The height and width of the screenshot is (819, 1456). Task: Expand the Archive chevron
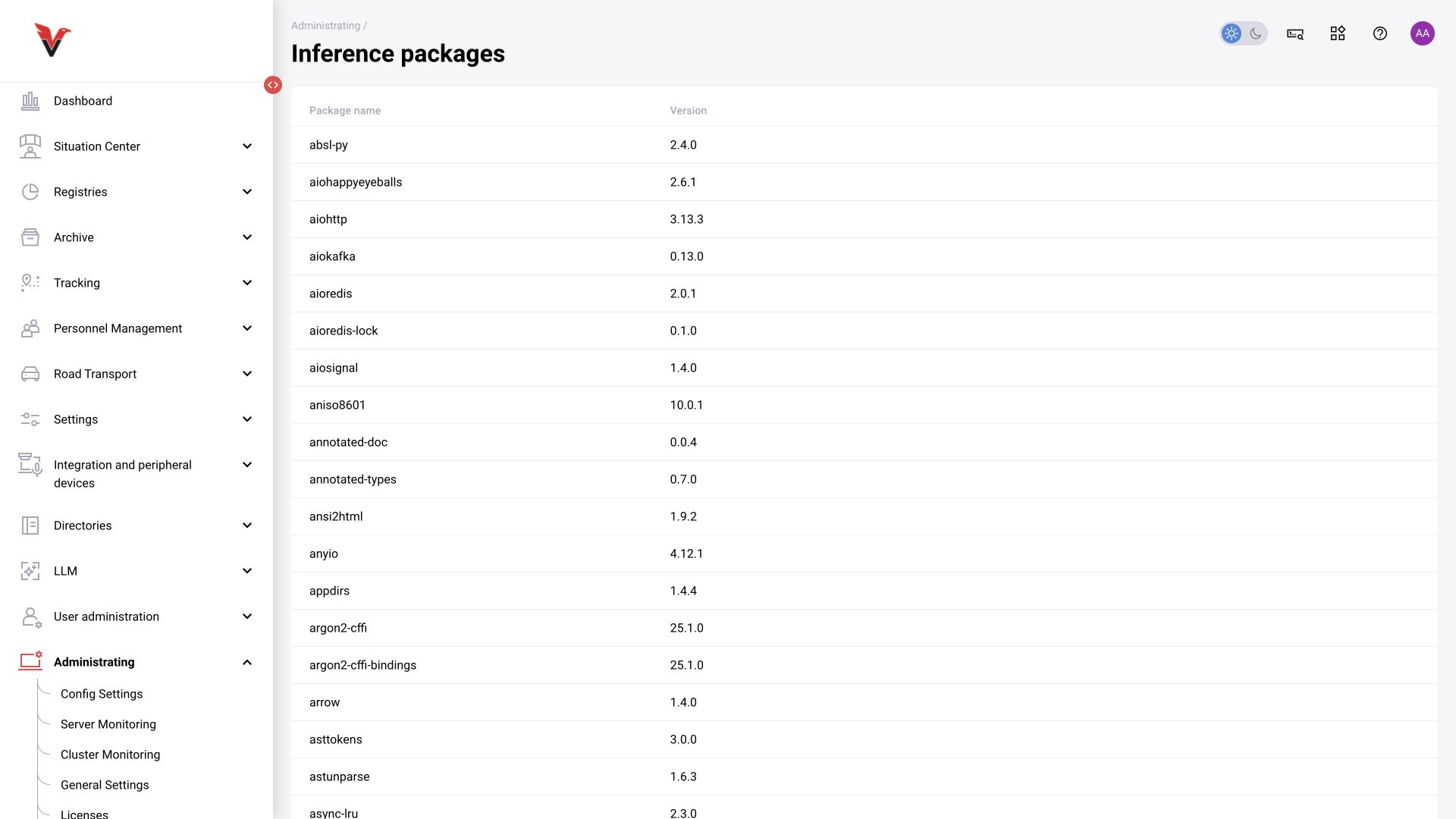[247, 237]
